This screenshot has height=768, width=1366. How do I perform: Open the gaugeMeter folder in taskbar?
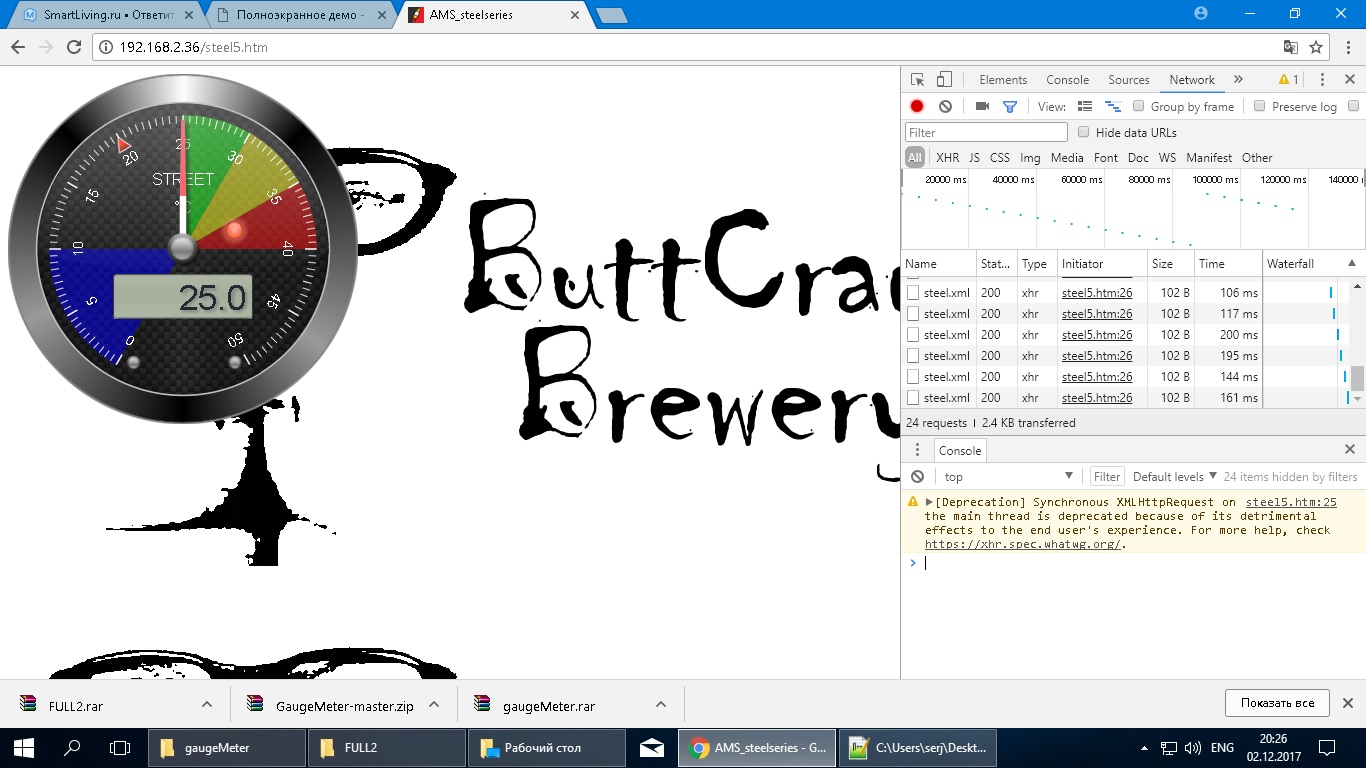227,747
